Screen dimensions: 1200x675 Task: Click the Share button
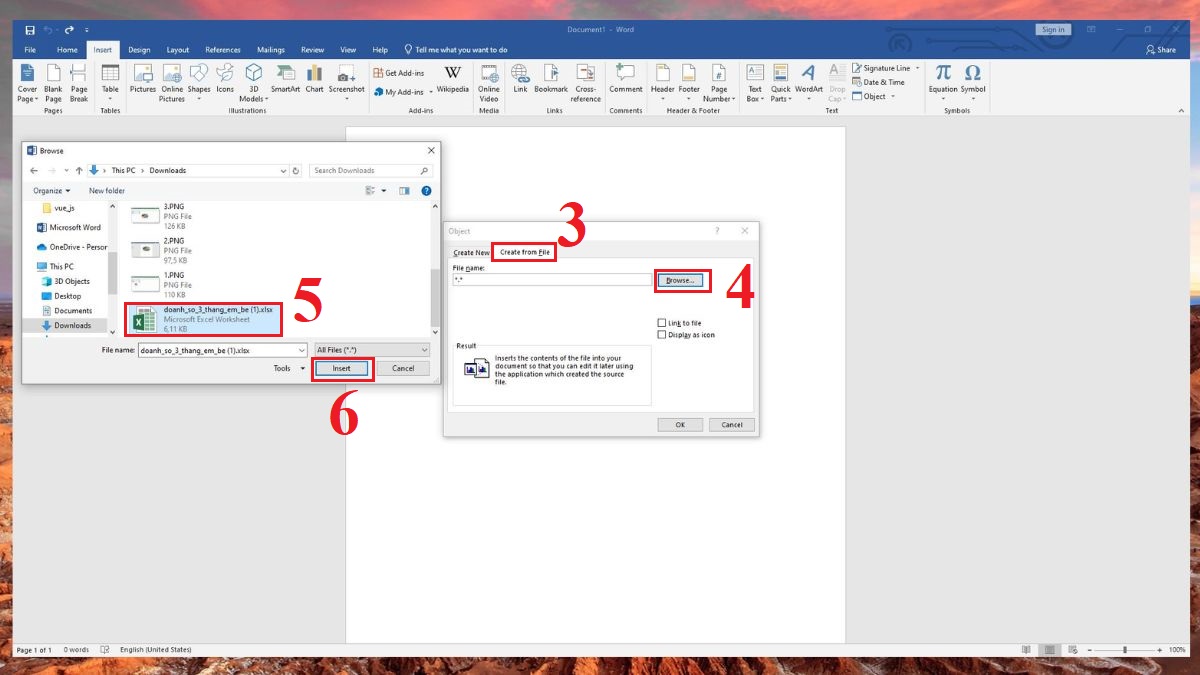[1160, 49]
